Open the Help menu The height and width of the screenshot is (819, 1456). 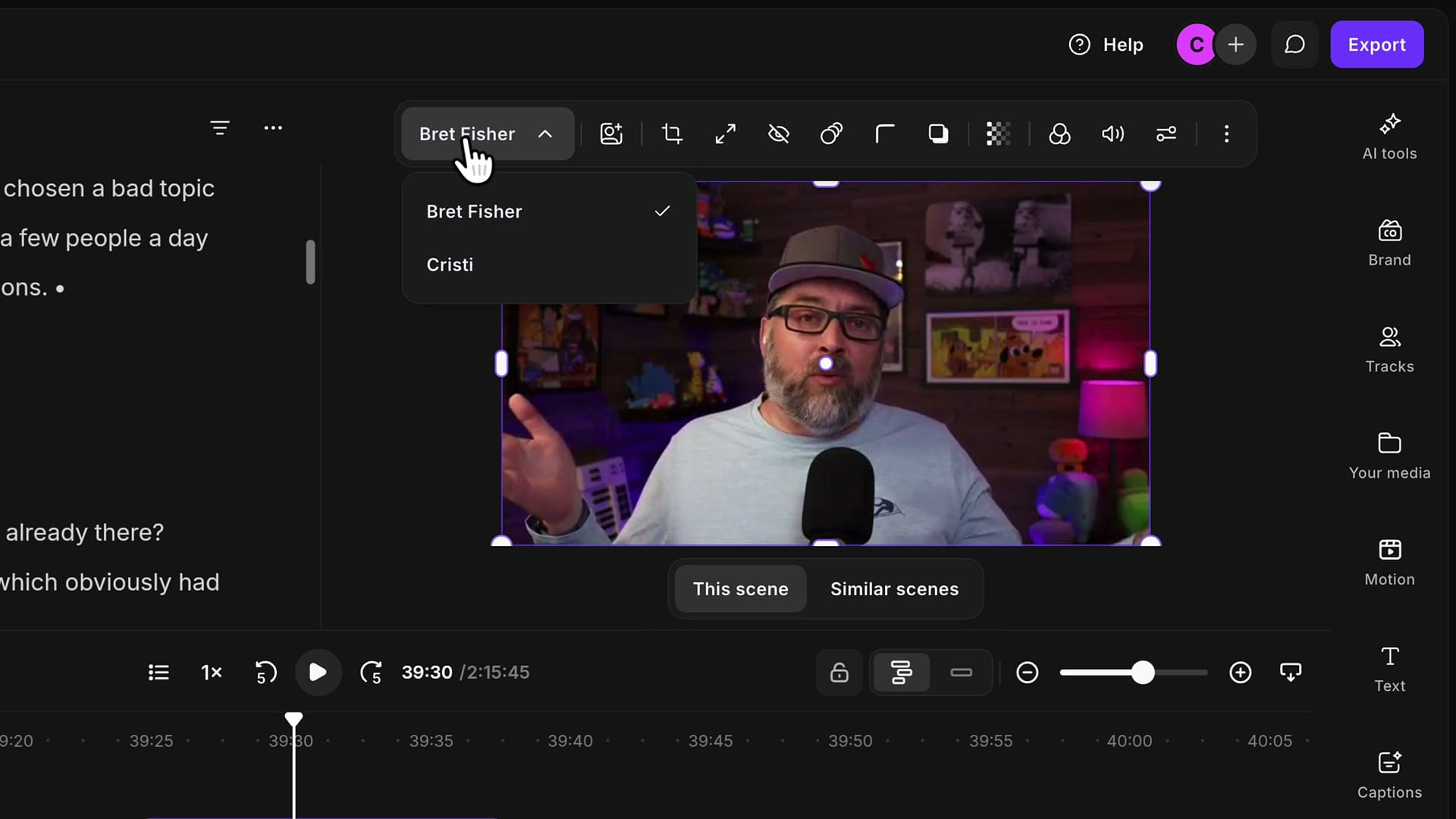point(1106,45)
